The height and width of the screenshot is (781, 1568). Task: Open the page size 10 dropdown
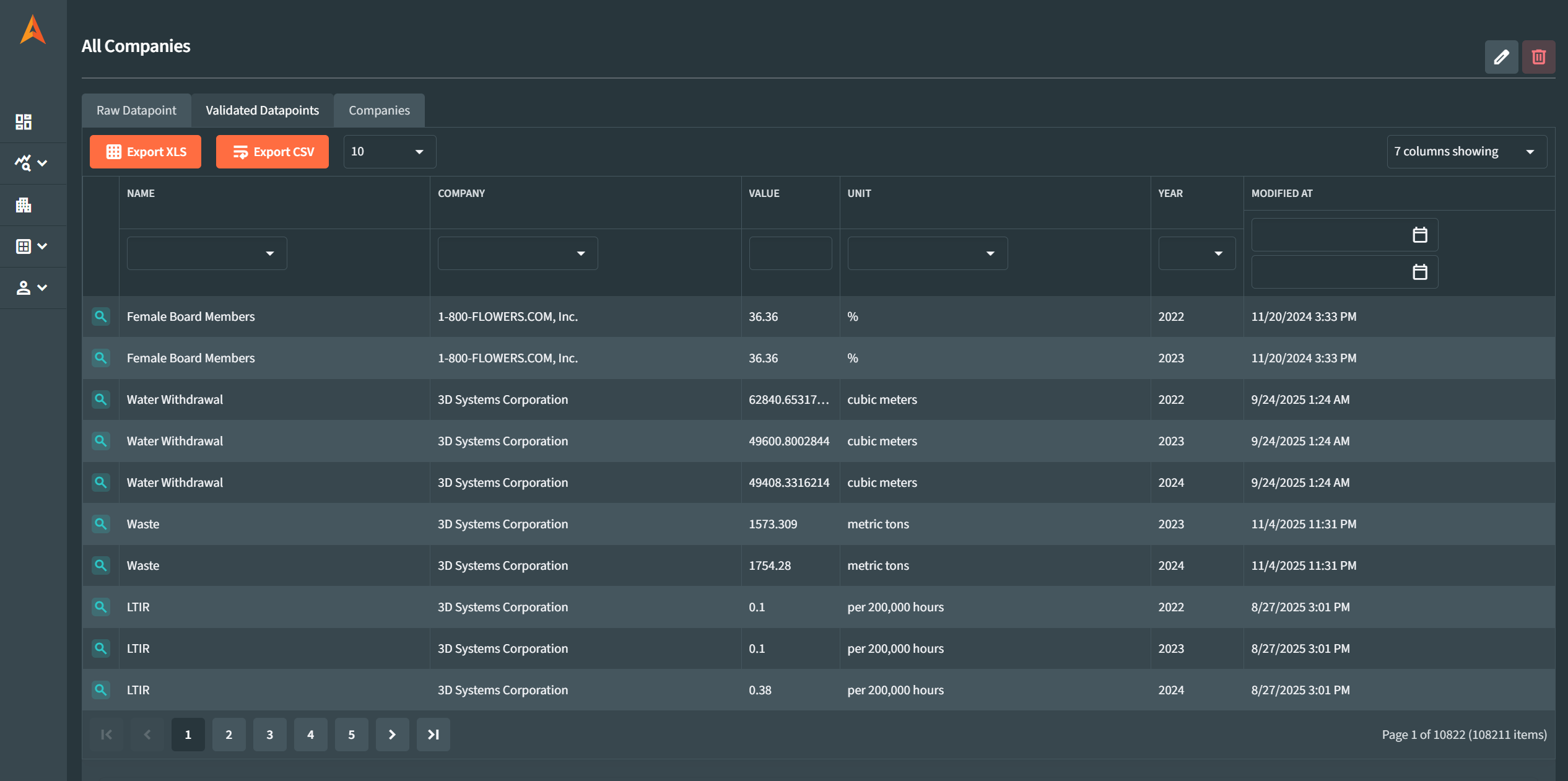tap(390, 152)
